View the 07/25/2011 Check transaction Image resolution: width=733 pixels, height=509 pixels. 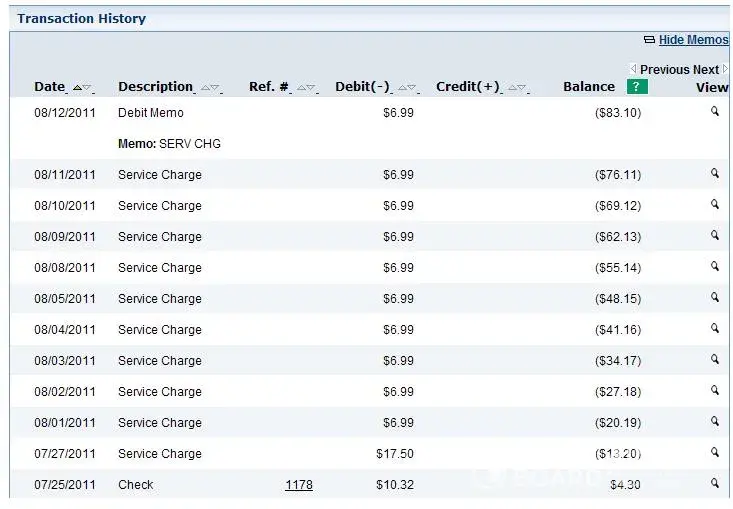715,484
